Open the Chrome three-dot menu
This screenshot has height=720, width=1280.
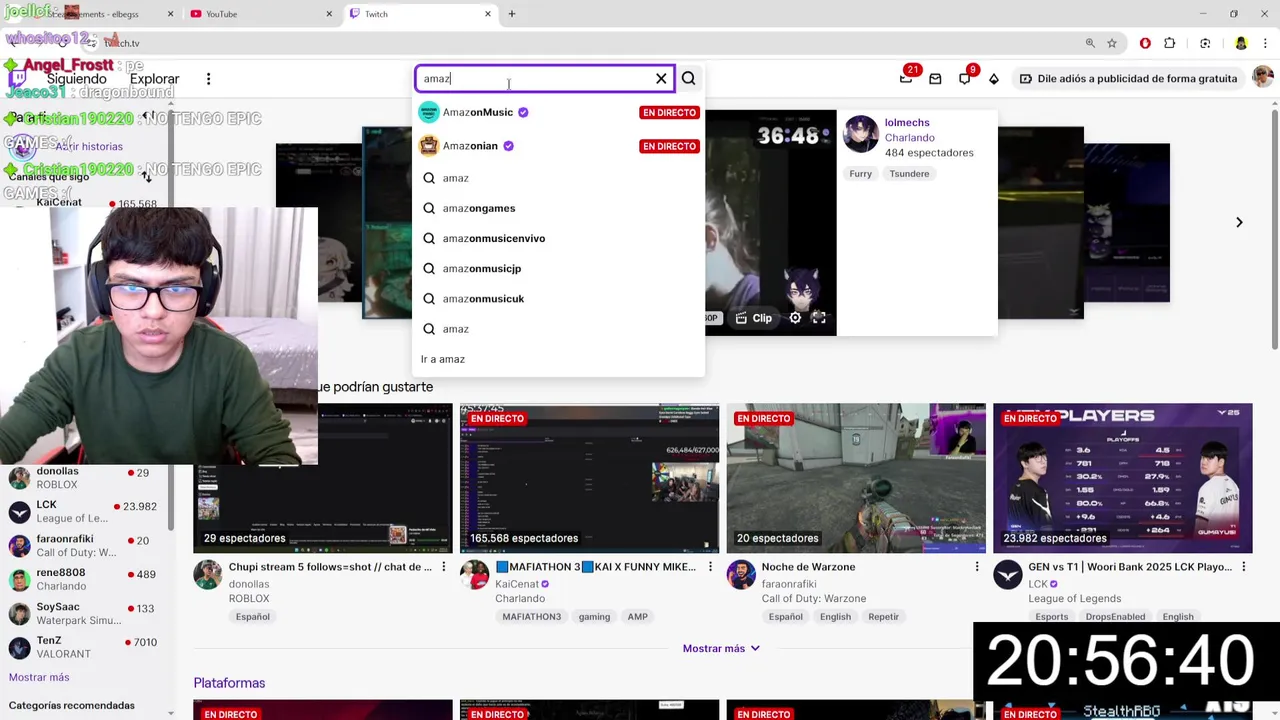[x=1265, y=43]
